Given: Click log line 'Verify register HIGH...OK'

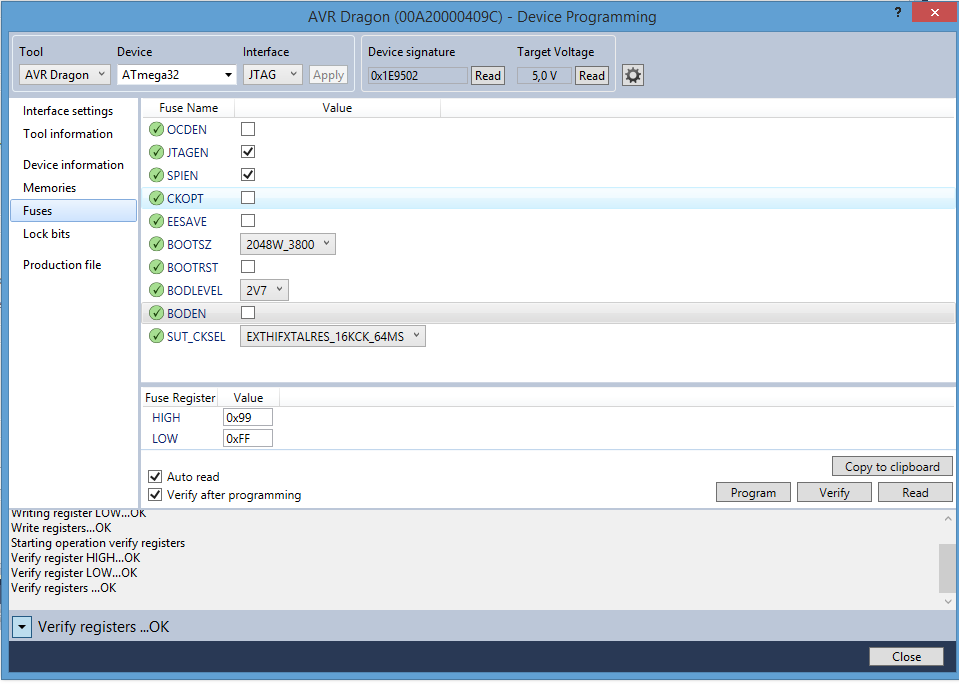Looking at the screenshot, I should click(x=75, y=558).
